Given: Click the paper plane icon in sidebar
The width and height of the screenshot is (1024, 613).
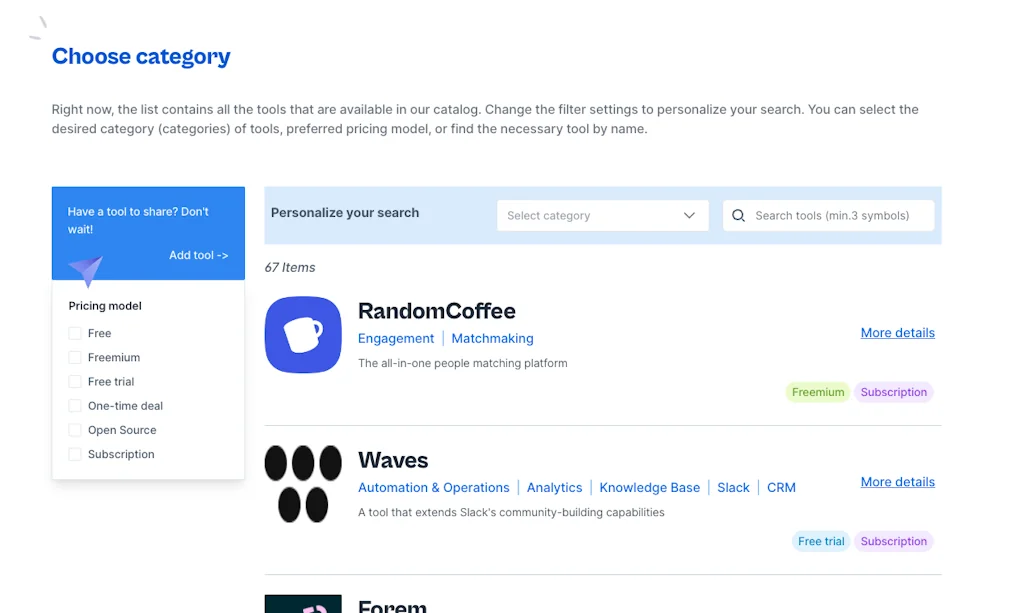Looking at the screenshot, I should [x=86, y=271].
